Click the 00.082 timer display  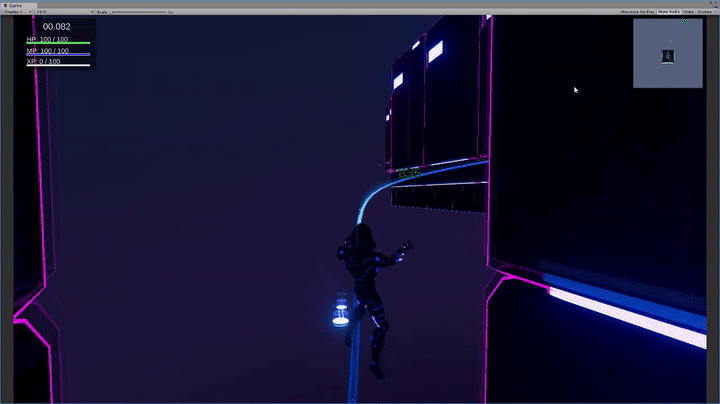click(x=57, y=27)
